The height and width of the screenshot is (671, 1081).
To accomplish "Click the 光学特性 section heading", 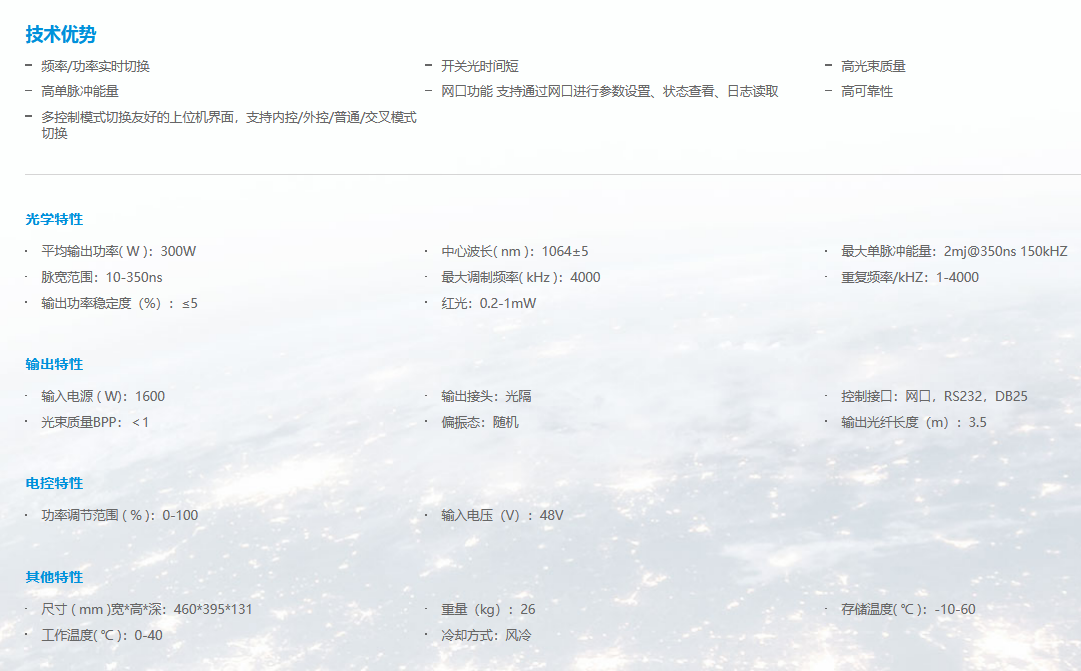I will (x=54, y=219).
